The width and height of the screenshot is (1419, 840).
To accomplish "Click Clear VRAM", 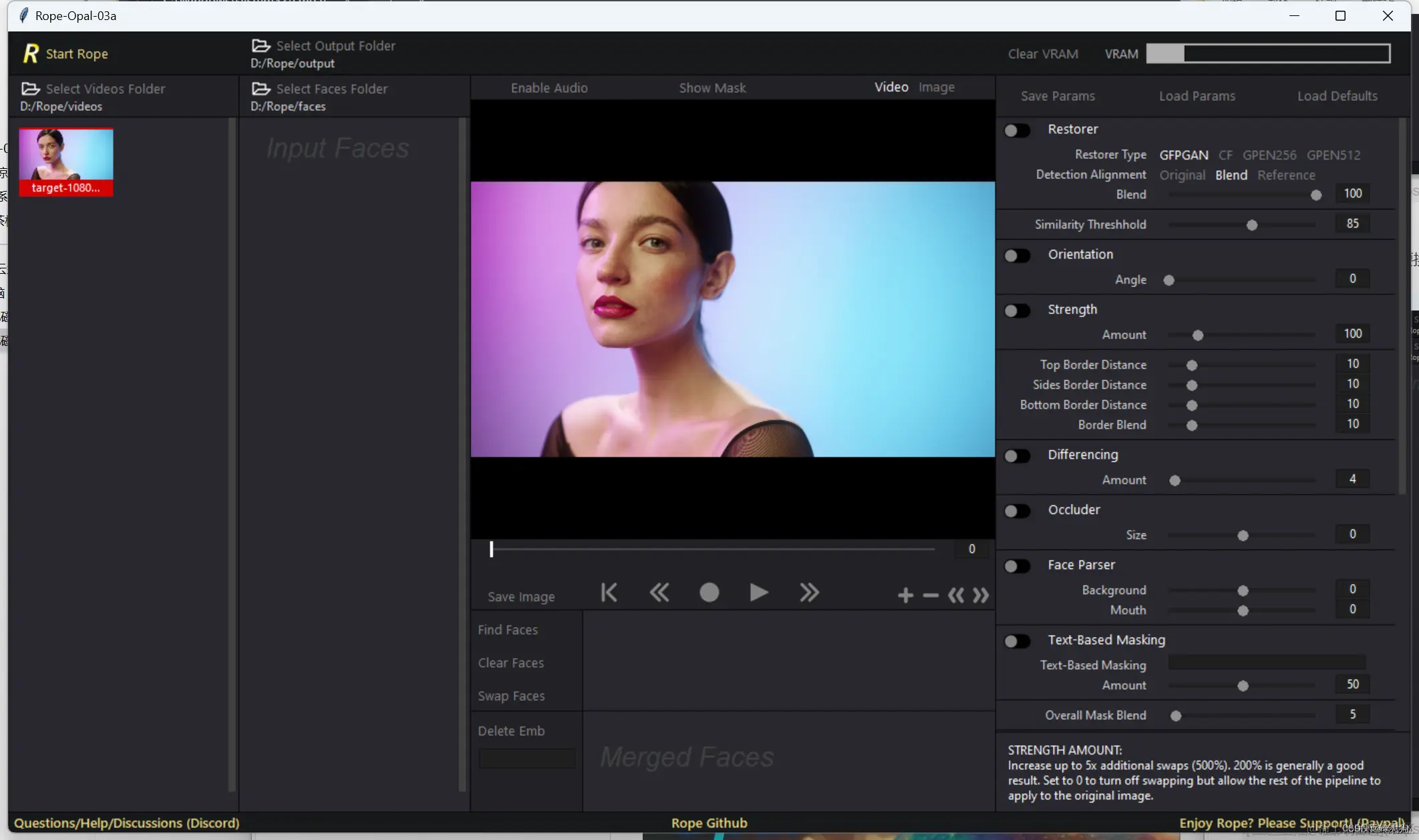I will [1042, 53].
